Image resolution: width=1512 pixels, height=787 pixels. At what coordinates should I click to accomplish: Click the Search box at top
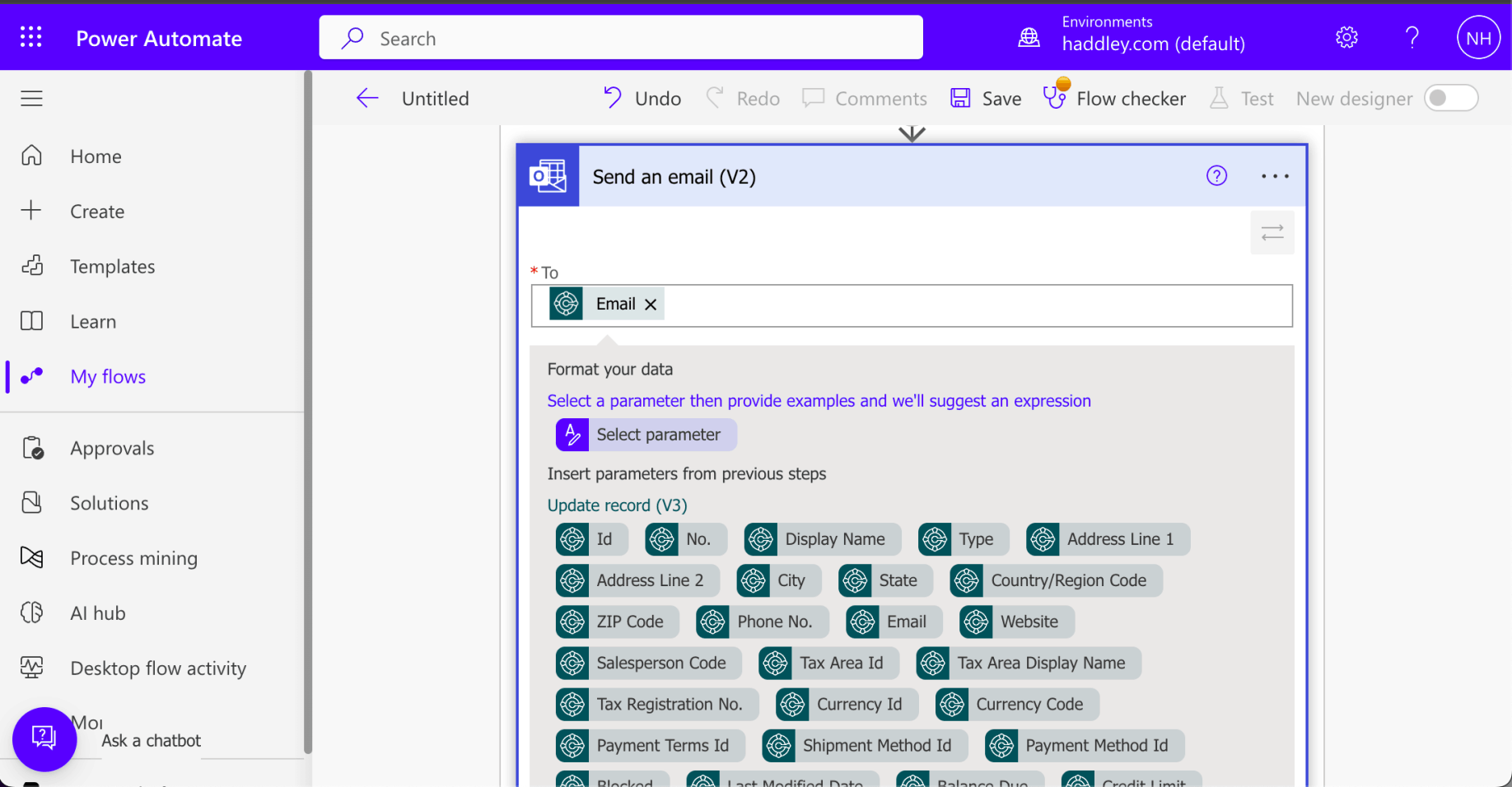(x=621, y=38)
